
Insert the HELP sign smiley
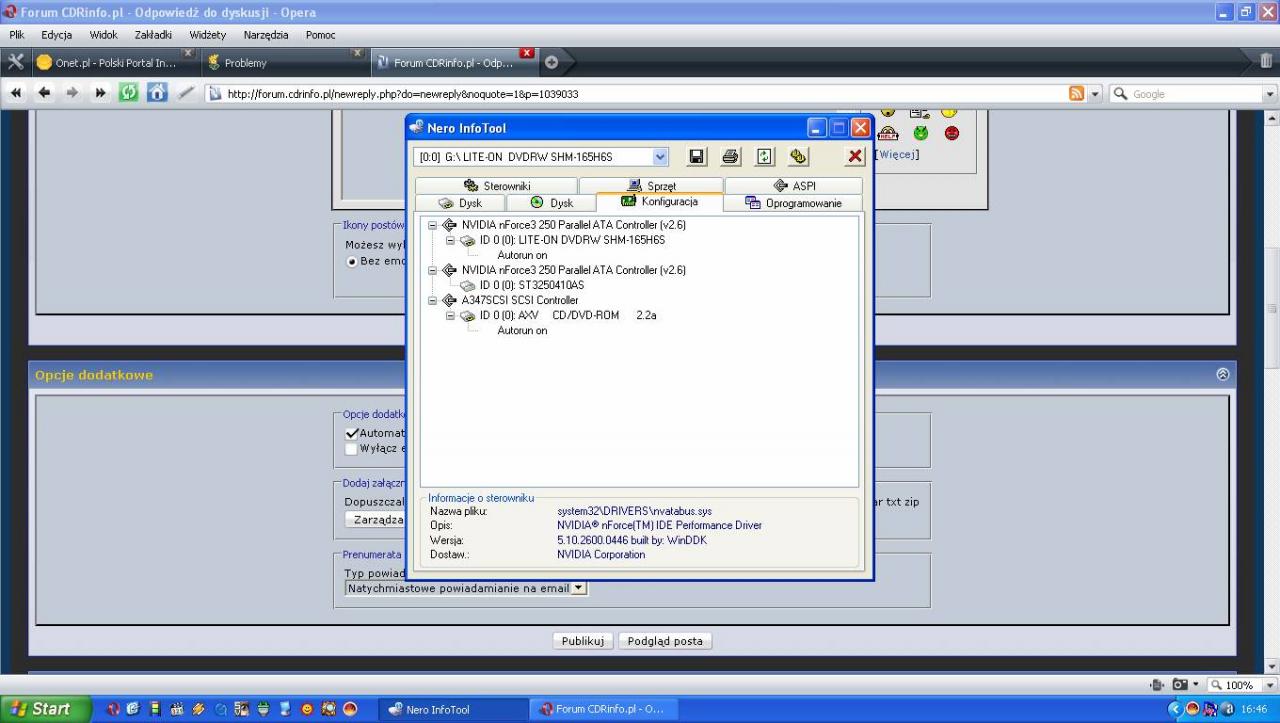tap(887, 133)
